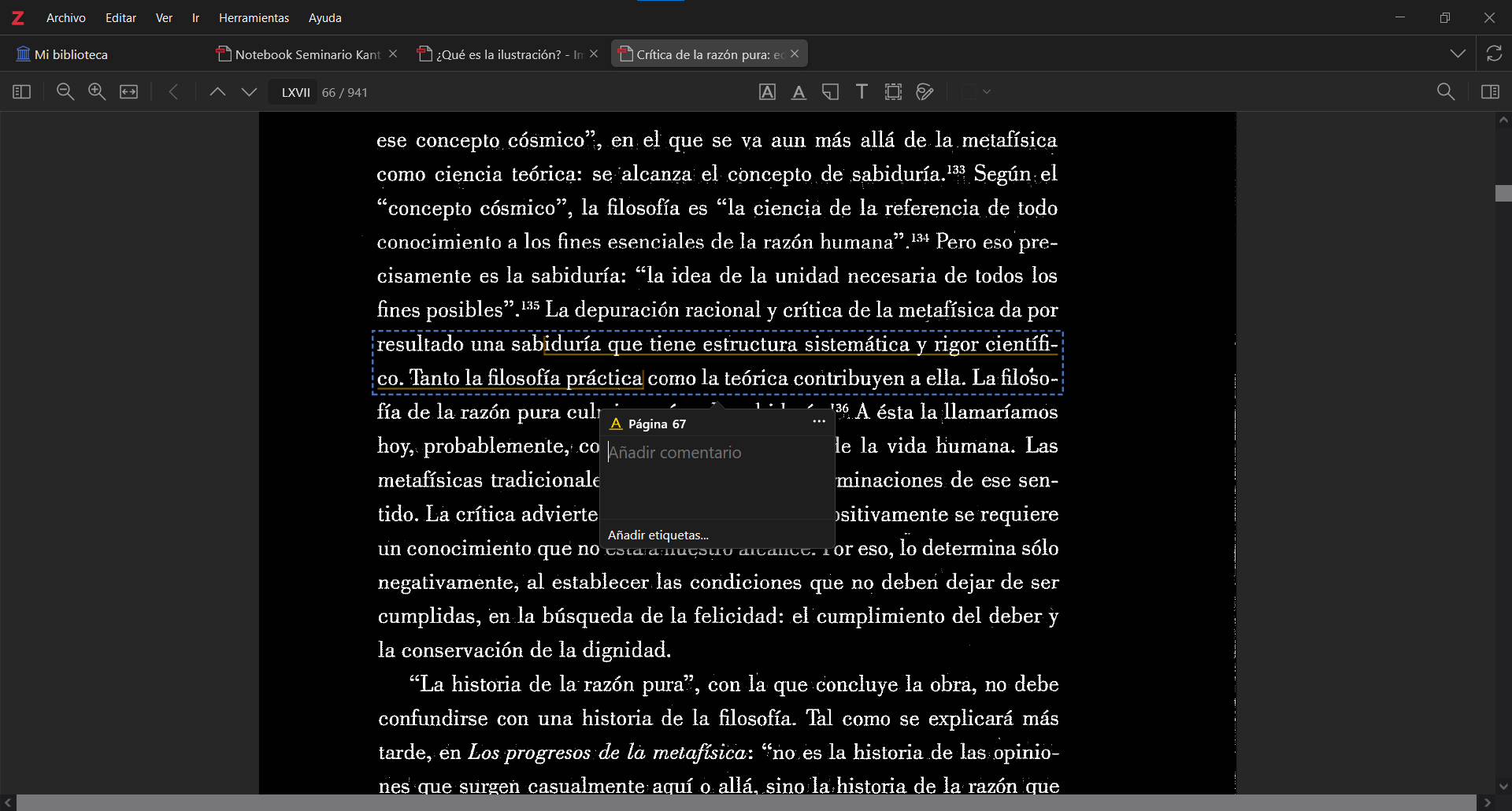Viewport: 1512px width, 811px height.
Task: Zoom out of the PDF page
Action: [65, 92]
